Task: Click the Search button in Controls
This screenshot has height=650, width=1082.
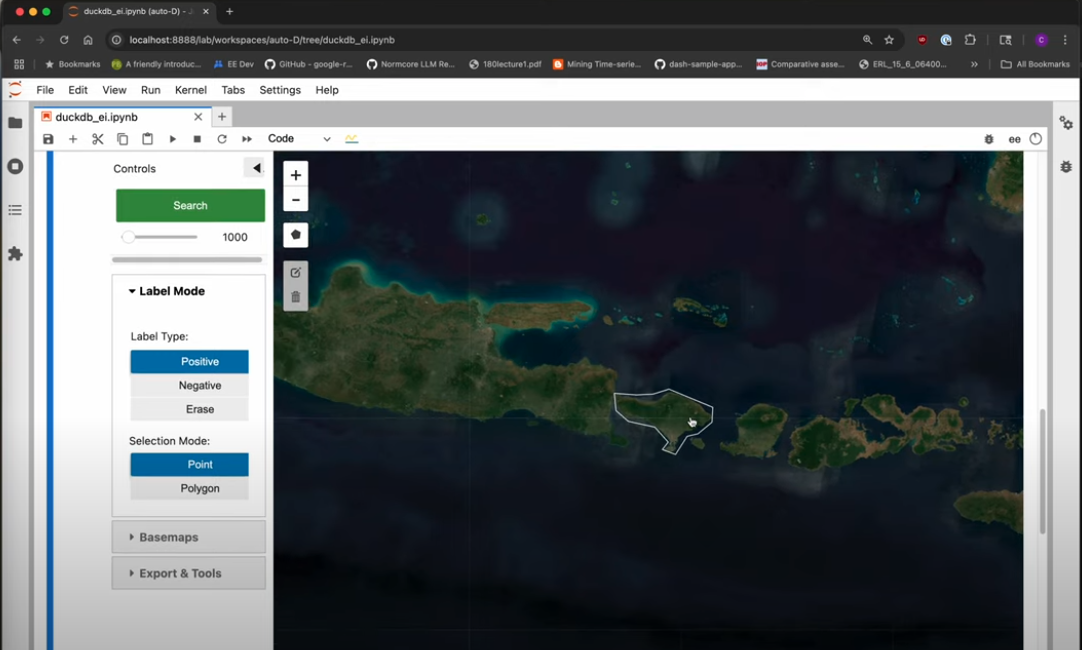Action: pos(190,205)
